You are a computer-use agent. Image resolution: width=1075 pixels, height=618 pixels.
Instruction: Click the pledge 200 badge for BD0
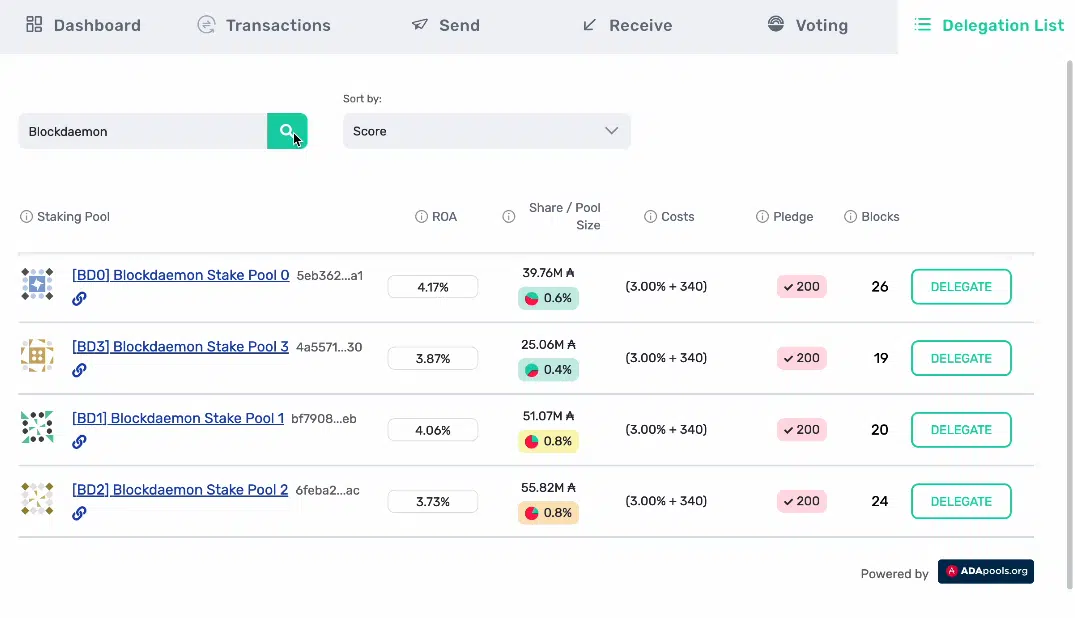[x=801, y=287]
